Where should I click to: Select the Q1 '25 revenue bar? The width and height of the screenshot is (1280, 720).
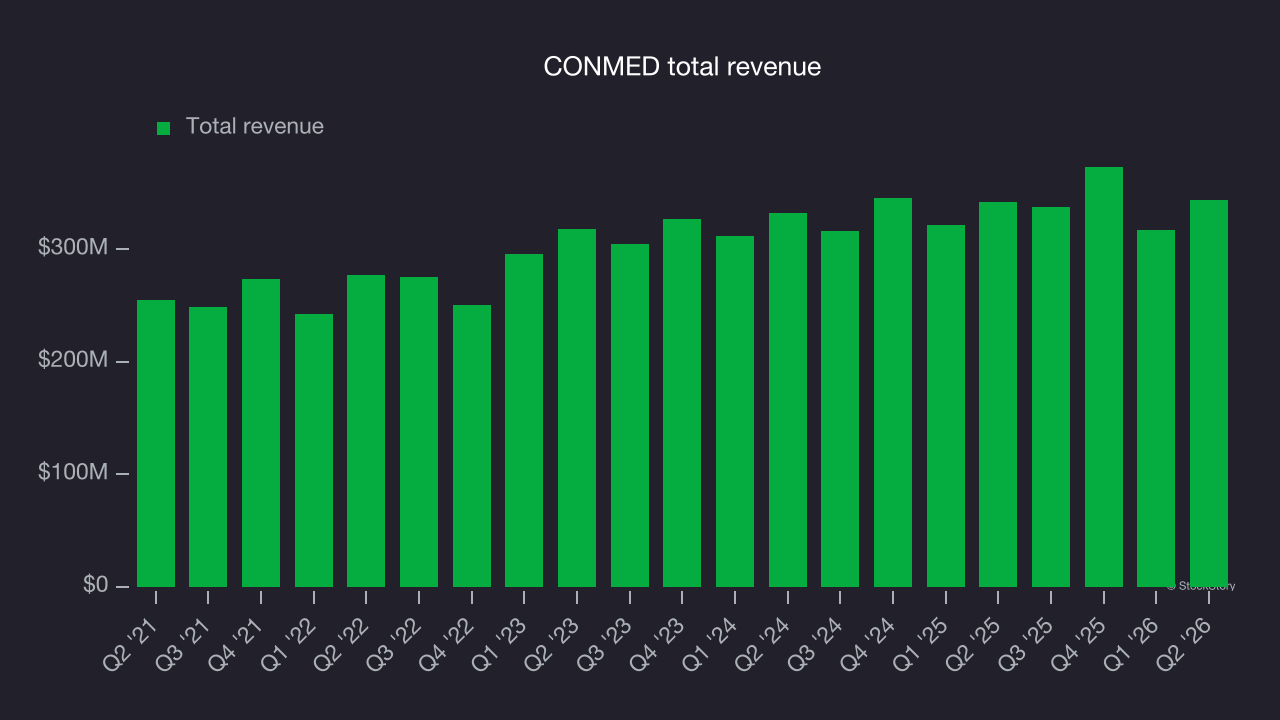point(946,406)
